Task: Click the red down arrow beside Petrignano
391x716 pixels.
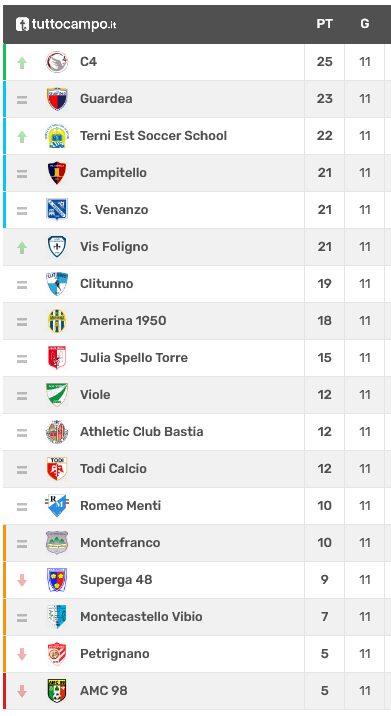Action: click(22, 654)
